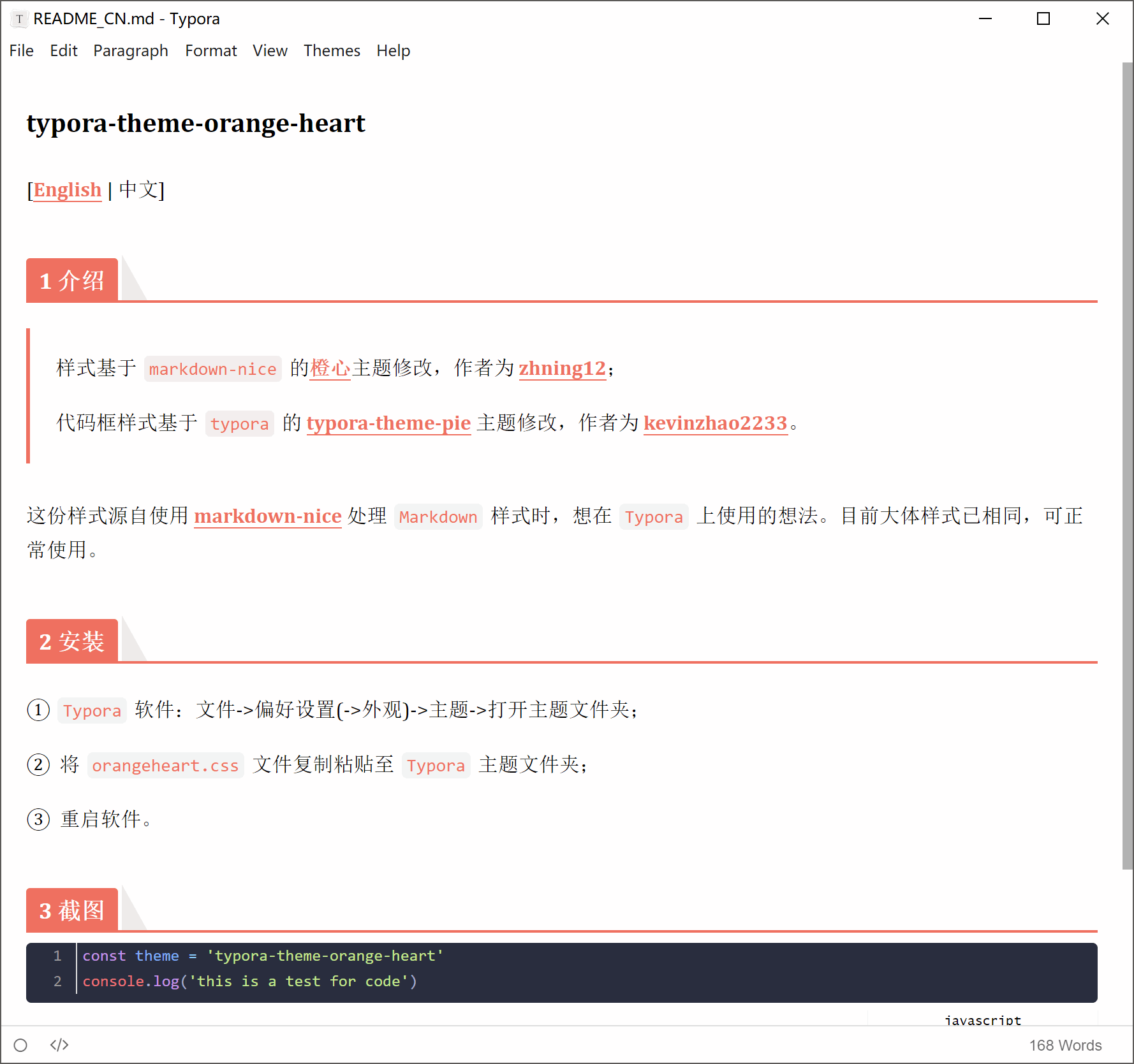Viewport: 1134px width, 1064px height.
Task: Close the Typora window
Action: click(x=1102, y=19)
